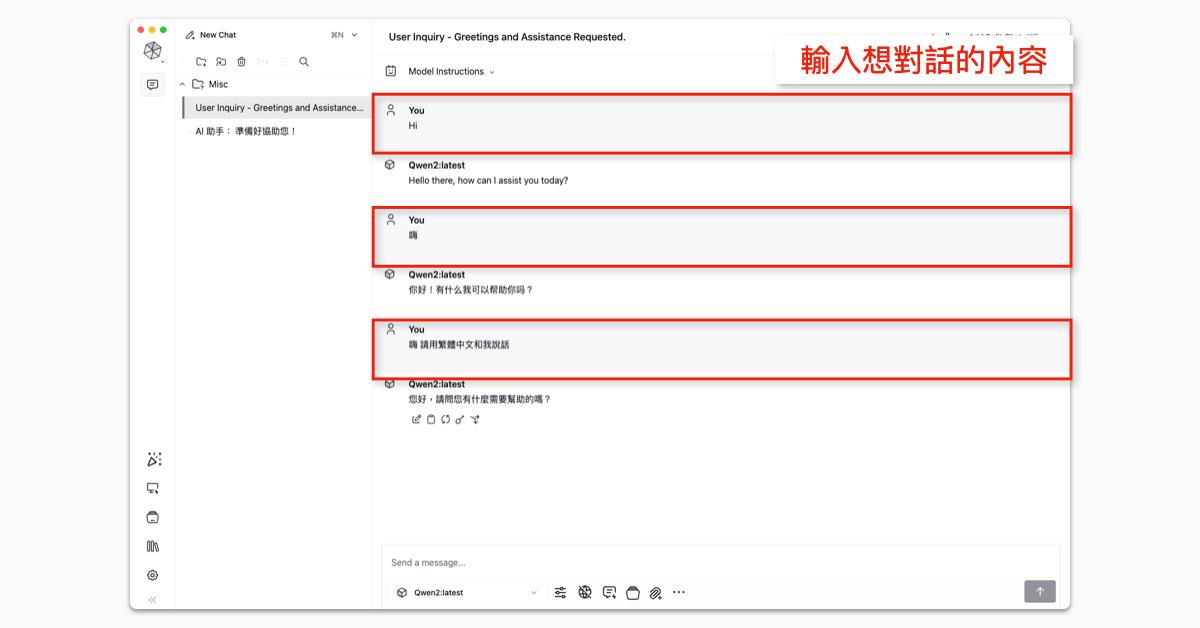Open the chats view in the sidebar
The width and height of the screenshot is (1200, 628).
(x=152, y=85)
